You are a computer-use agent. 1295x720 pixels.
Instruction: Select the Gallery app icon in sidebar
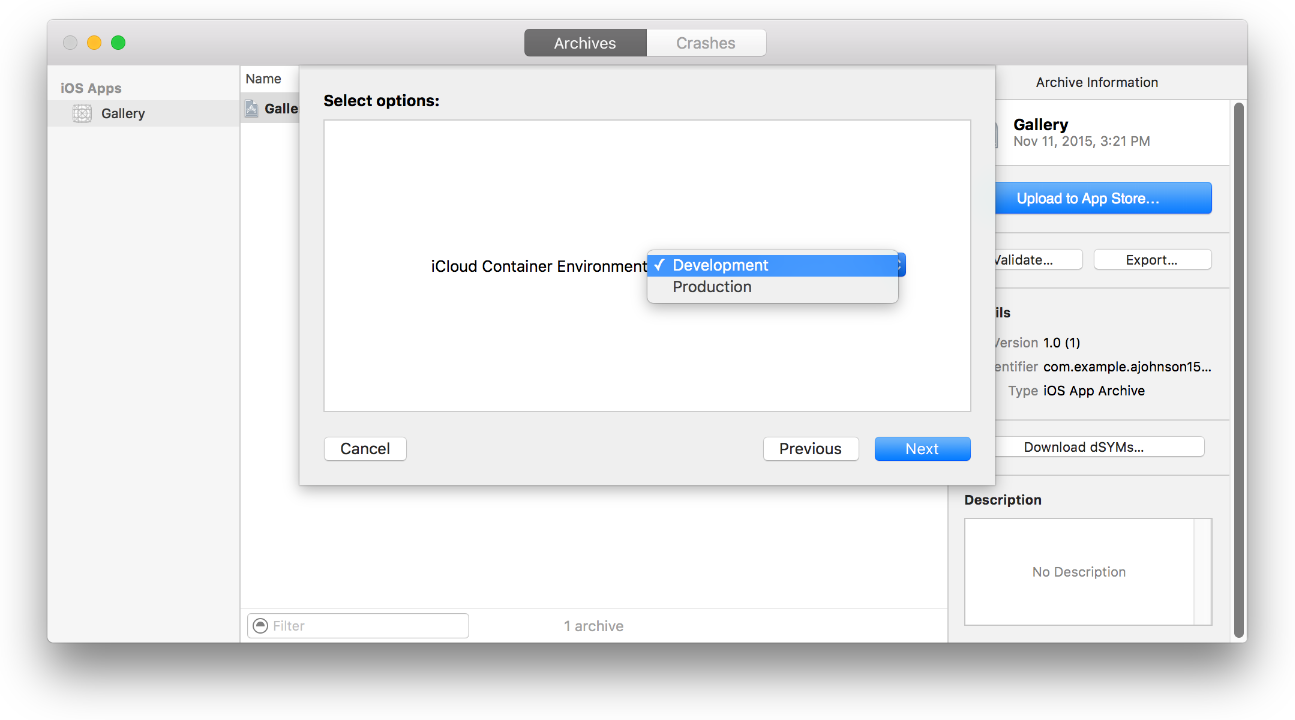82,114
